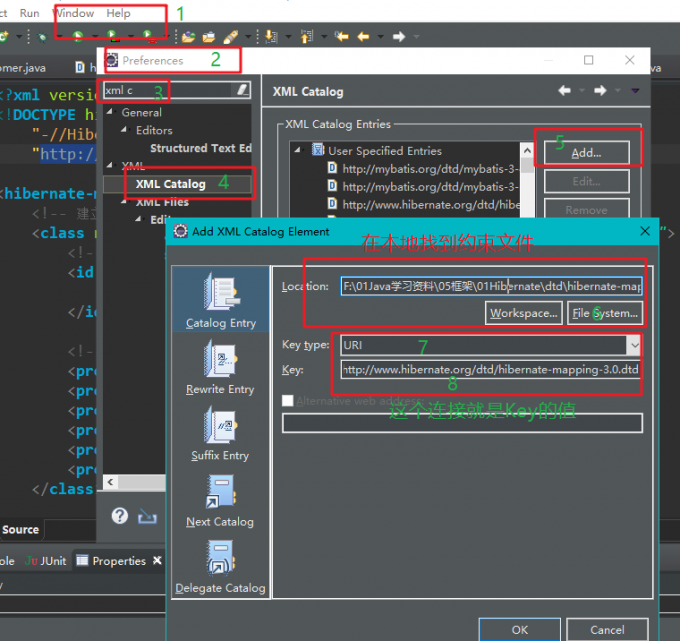Click the first green Run toolbar icon
The height and width of the screenshot is (641, 680).
(x=78, y=36)
